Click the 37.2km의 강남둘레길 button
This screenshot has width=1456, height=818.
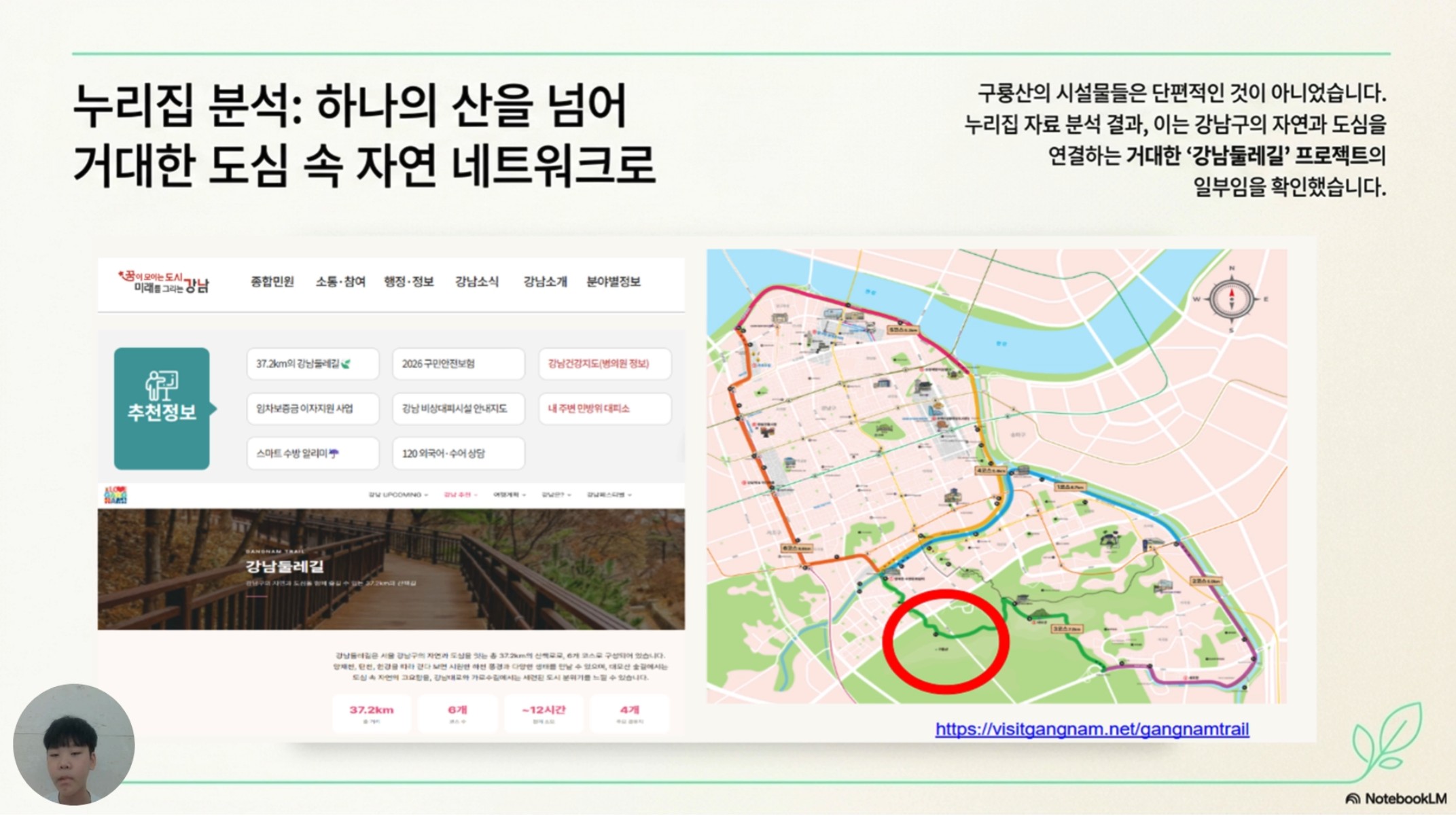click(313, 363)
